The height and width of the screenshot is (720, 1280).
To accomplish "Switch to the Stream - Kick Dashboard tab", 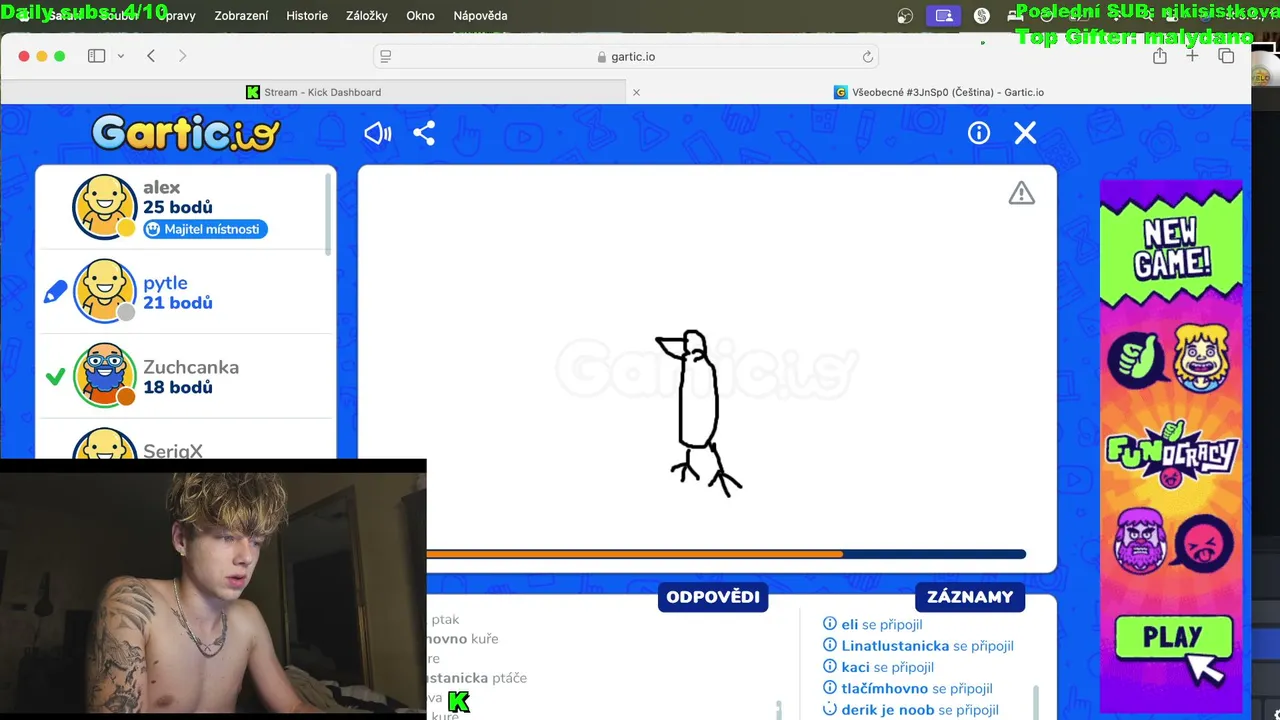I will 313,92.
